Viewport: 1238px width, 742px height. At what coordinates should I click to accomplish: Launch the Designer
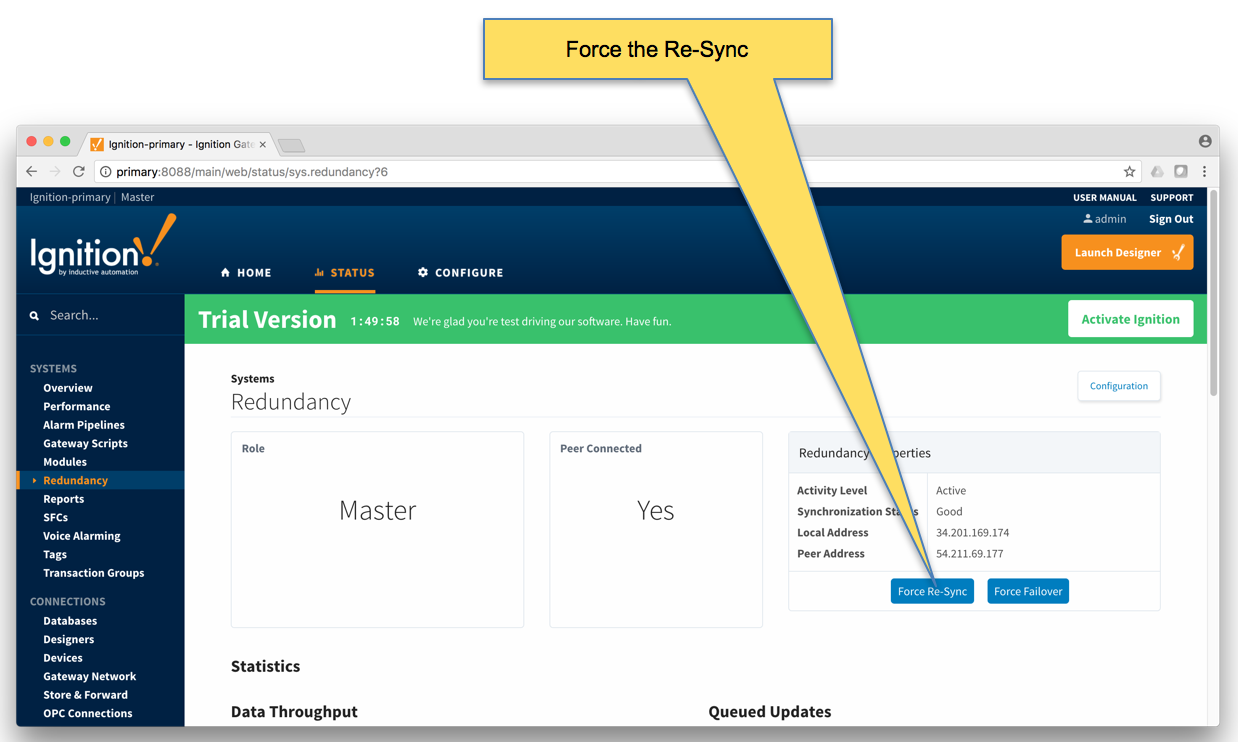click(1127, 253)
